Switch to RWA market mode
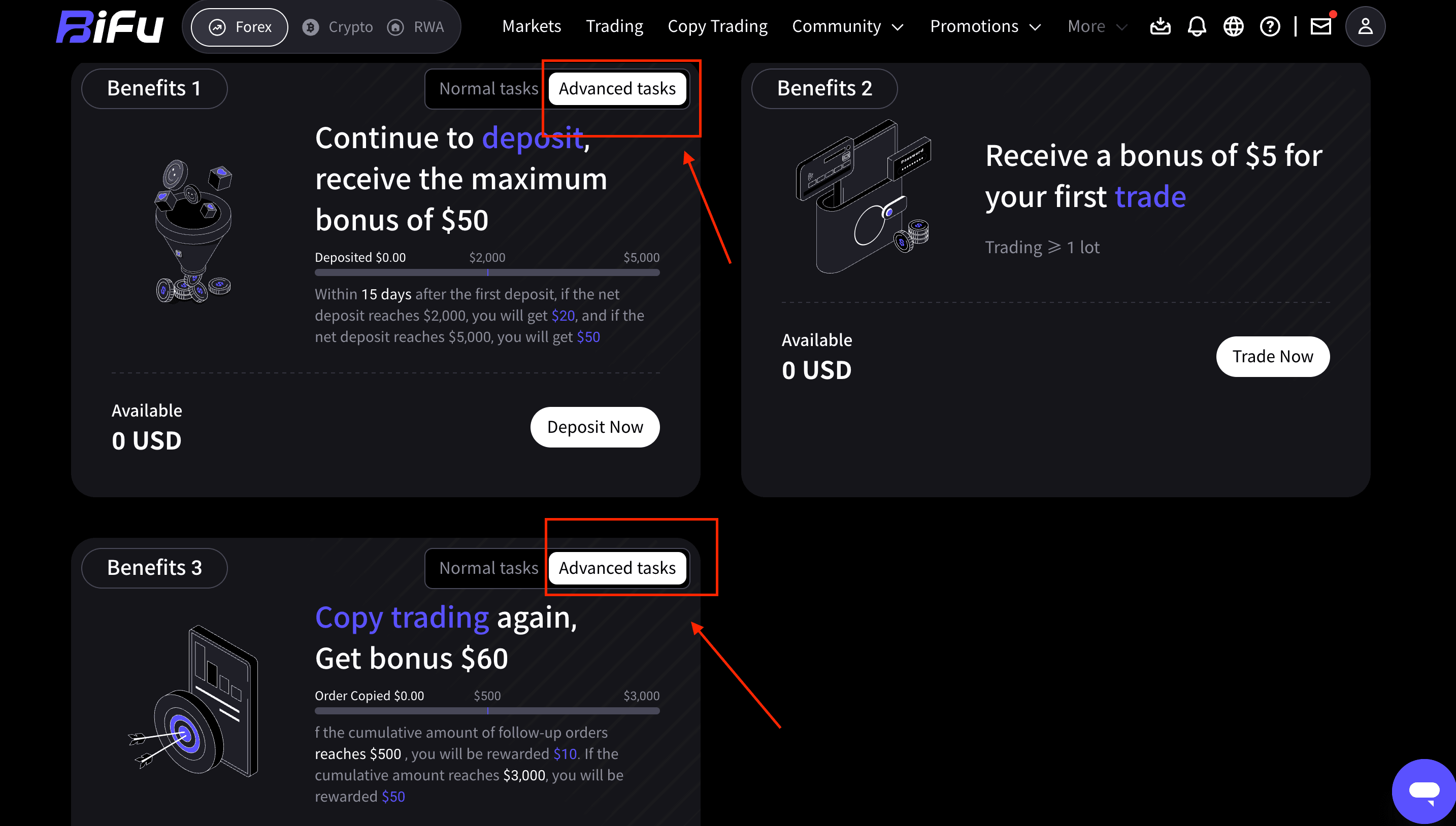 416,27
